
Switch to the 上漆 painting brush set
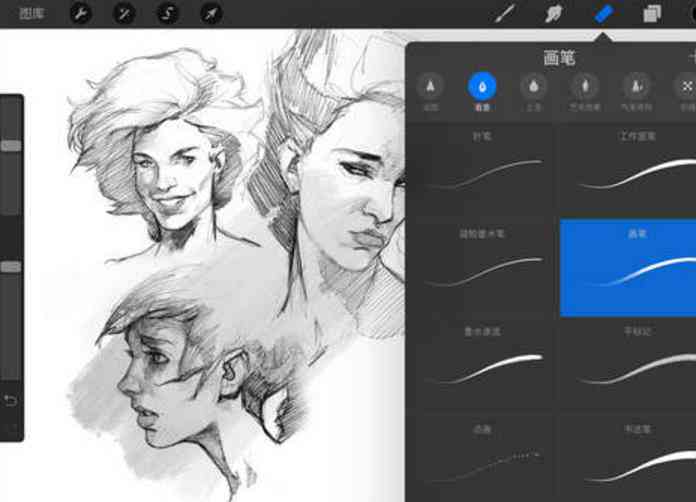coord(534,92)
